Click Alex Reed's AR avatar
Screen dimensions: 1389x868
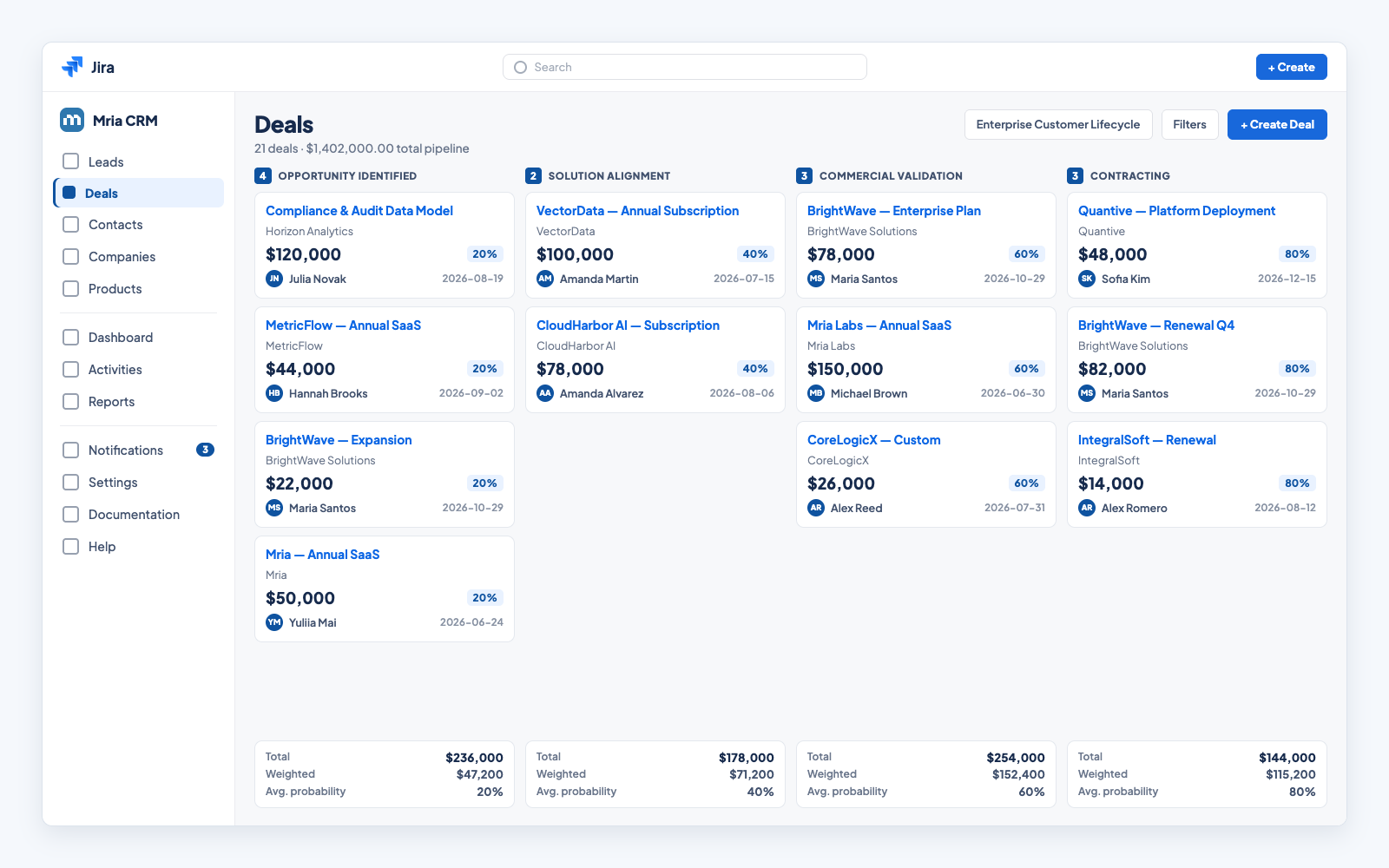click(x=816, y=508)
